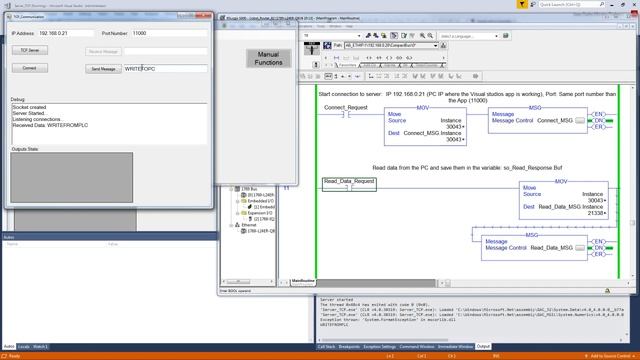Click the Debug log text box

click(x=109, y=124)
